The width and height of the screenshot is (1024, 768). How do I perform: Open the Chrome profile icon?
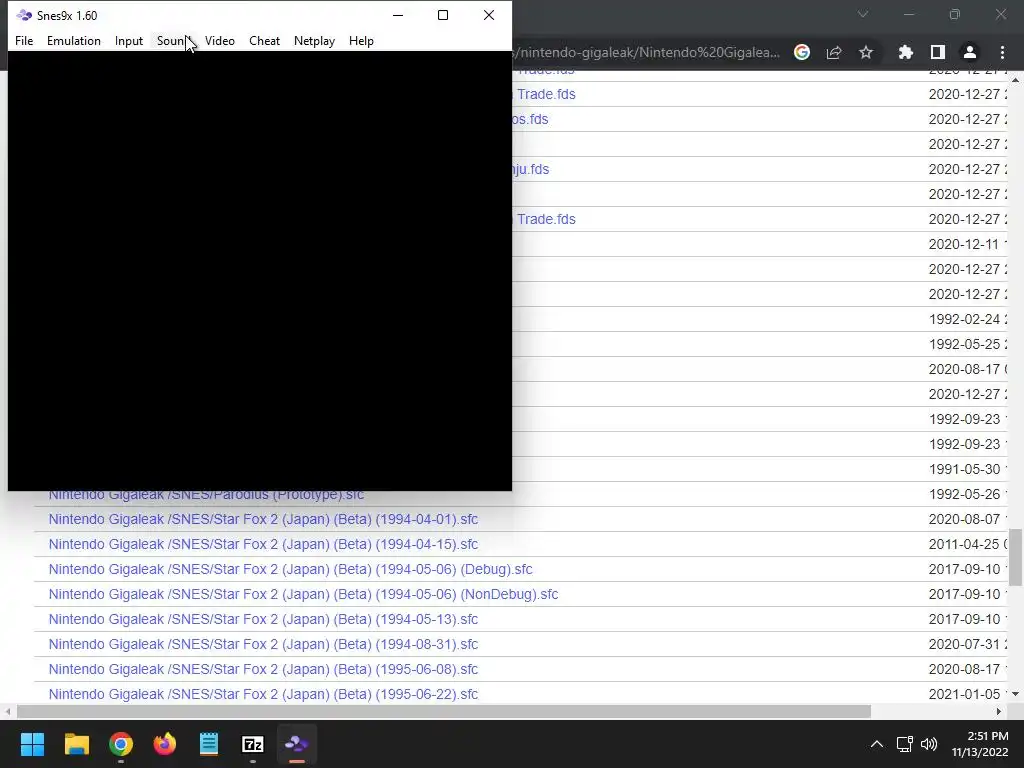(x=970, y=52)
